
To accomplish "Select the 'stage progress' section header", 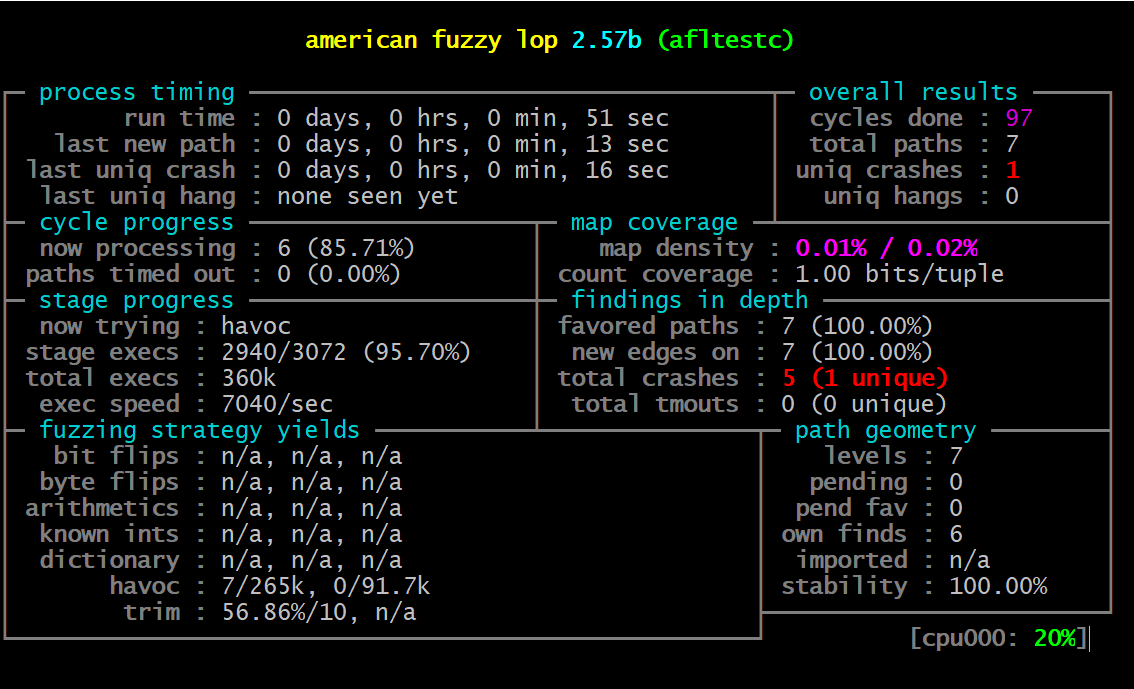I will pos(137,301).
